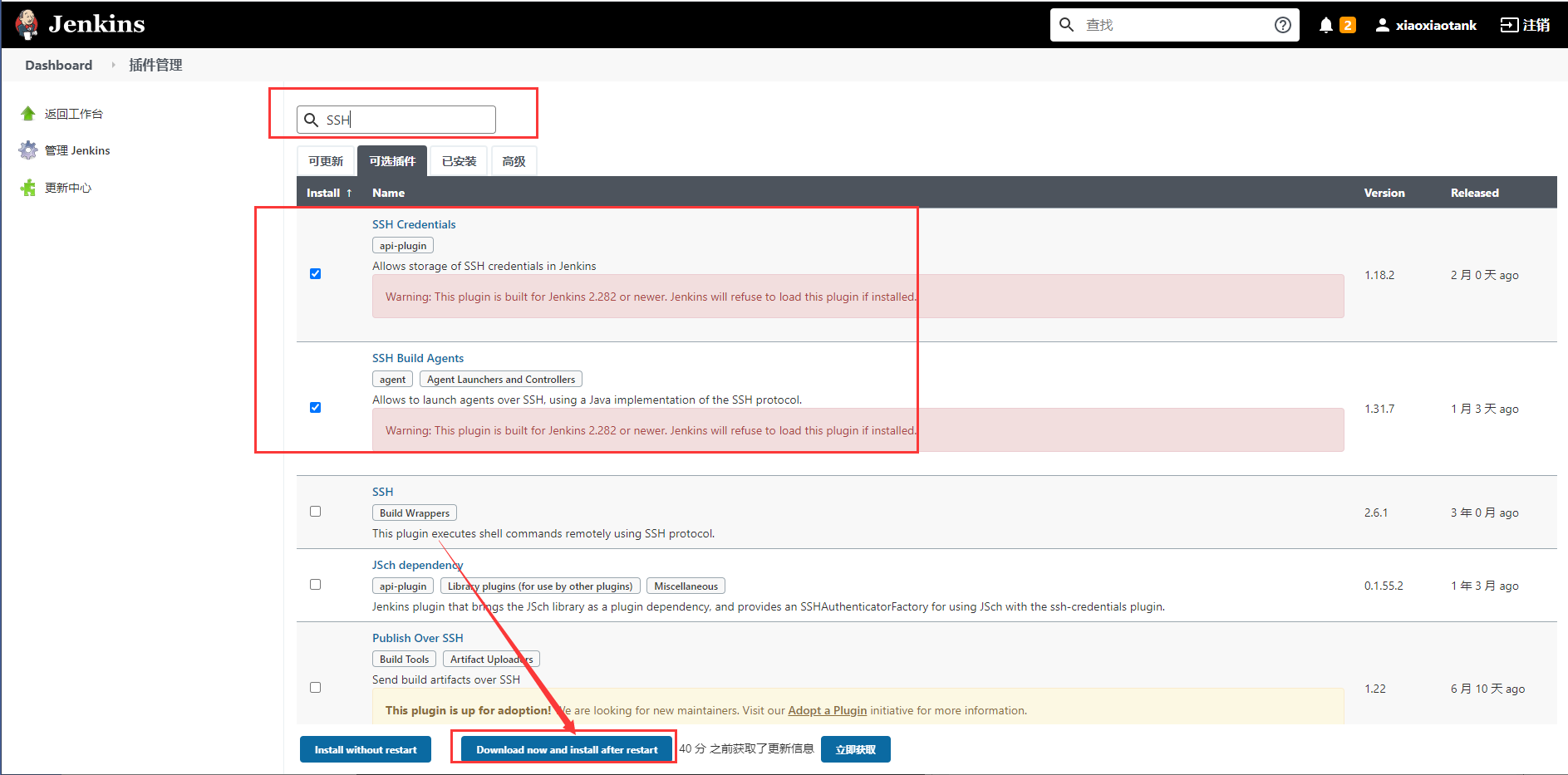Switch to the 高级 tab
Viewport: 1568px width, 775px height.
tap(514, 160)
